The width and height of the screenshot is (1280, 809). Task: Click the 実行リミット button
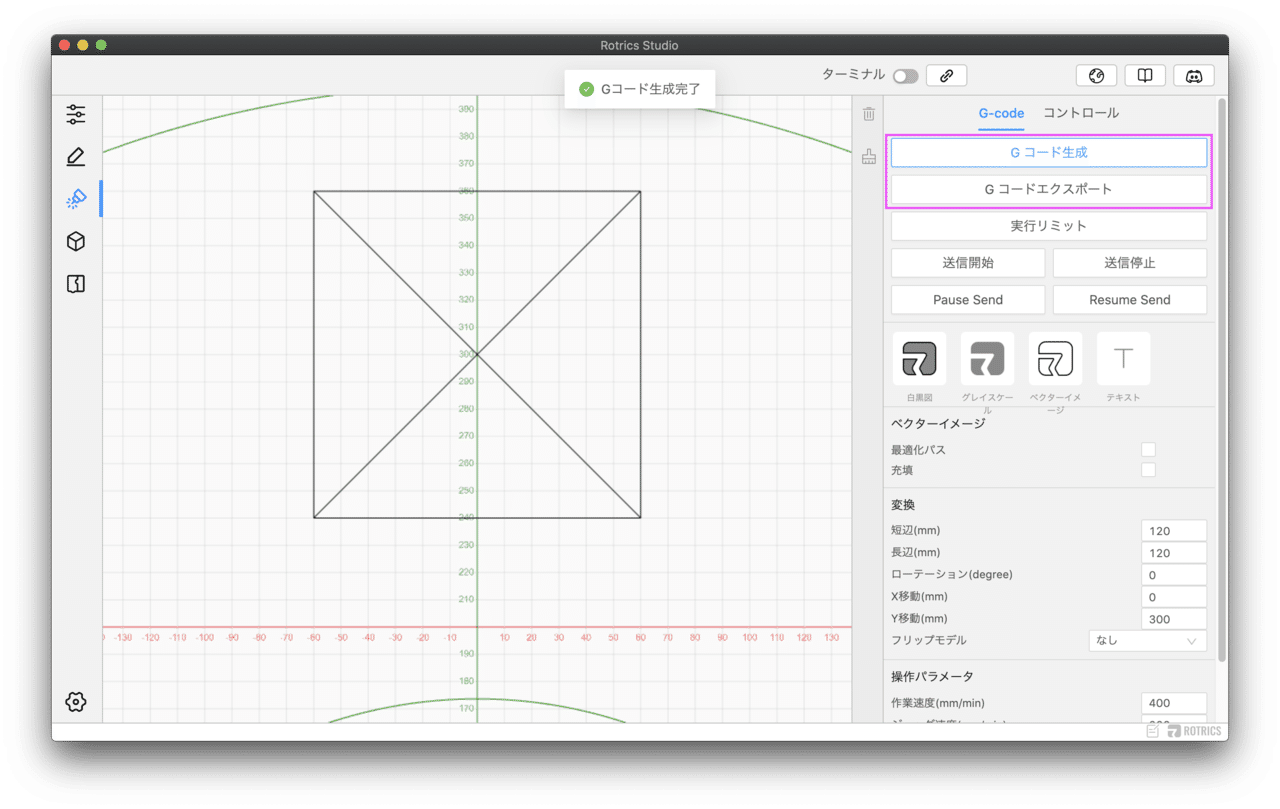(x=1049, y=226)
